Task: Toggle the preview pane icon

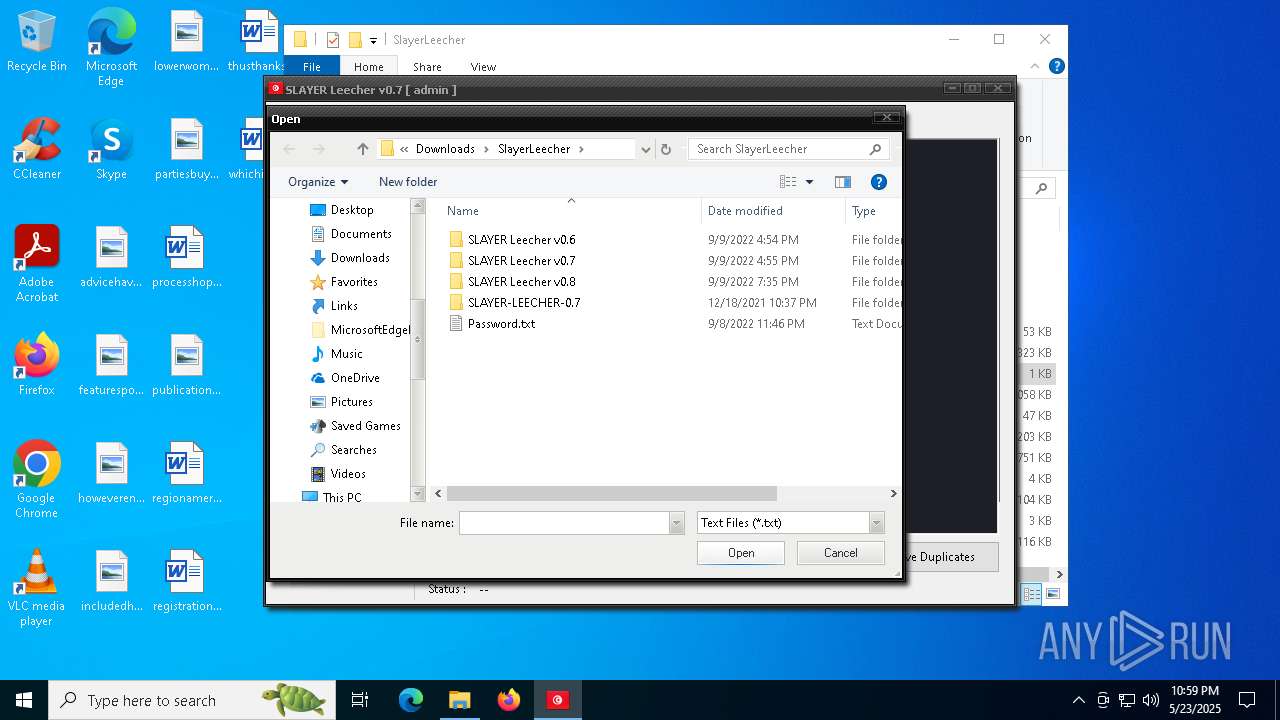Action: pyautogui.click(x=843, y=182)
